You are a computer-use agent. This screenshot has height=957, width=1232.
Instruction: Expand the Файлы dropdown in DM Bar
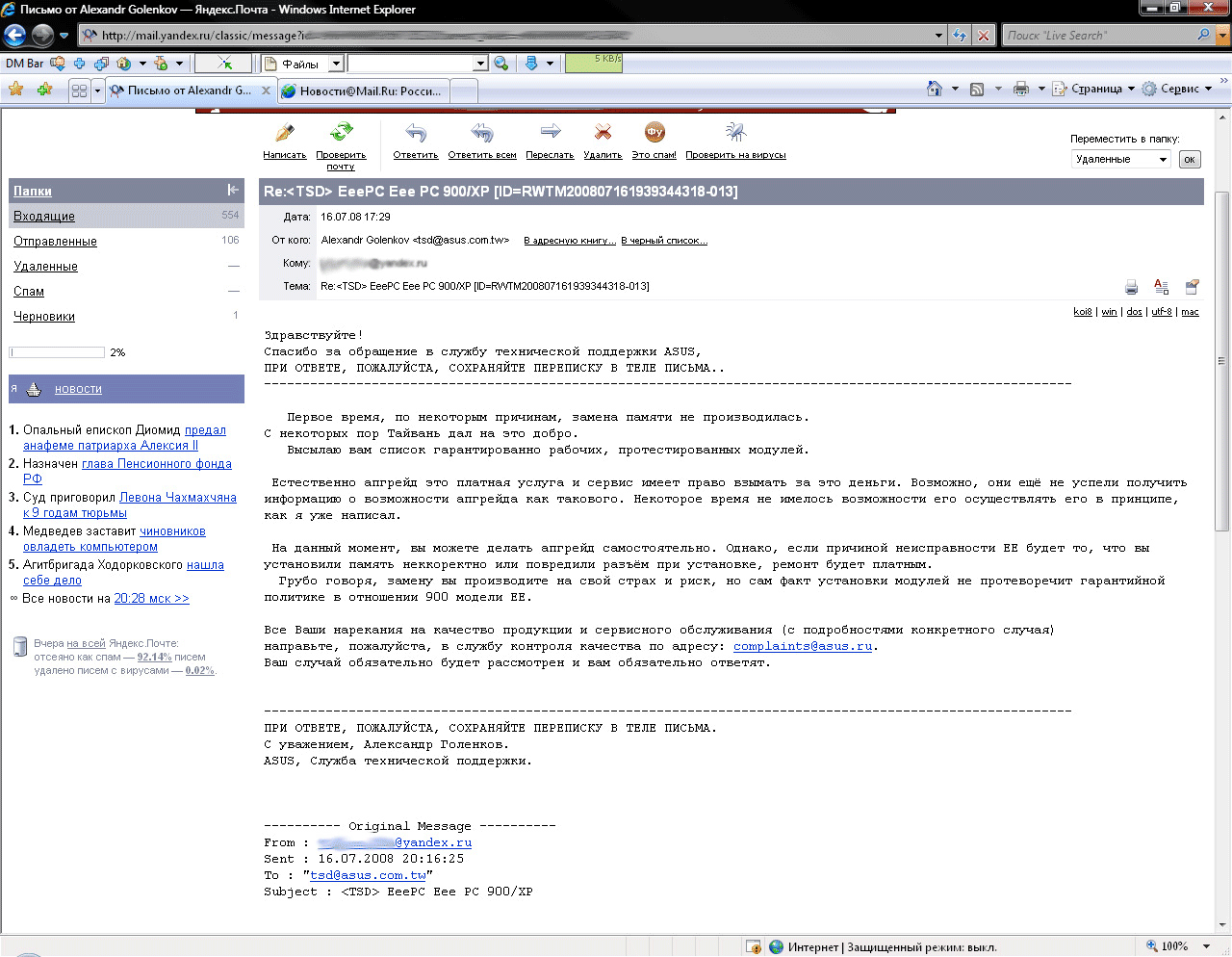[x=336, y=64]
